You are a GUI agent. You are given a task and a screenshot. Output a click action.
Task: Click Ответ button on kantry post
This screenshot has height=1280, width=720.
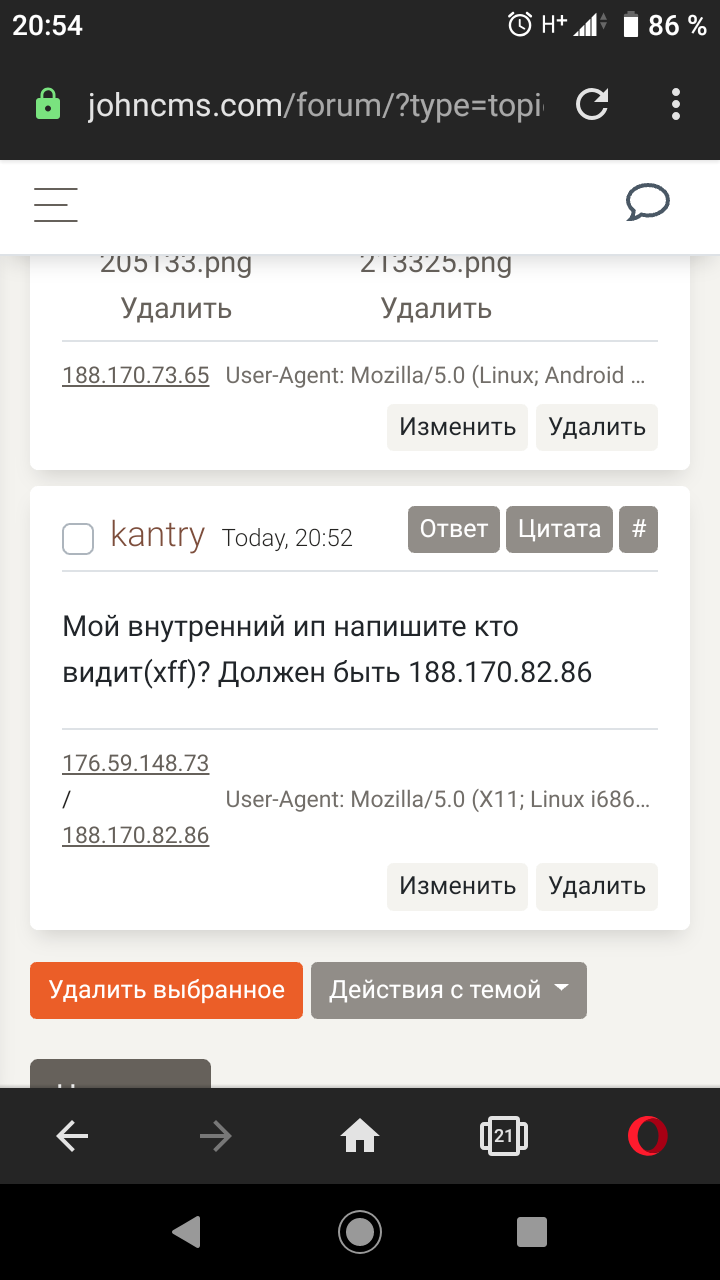click(x=453, y=529)
